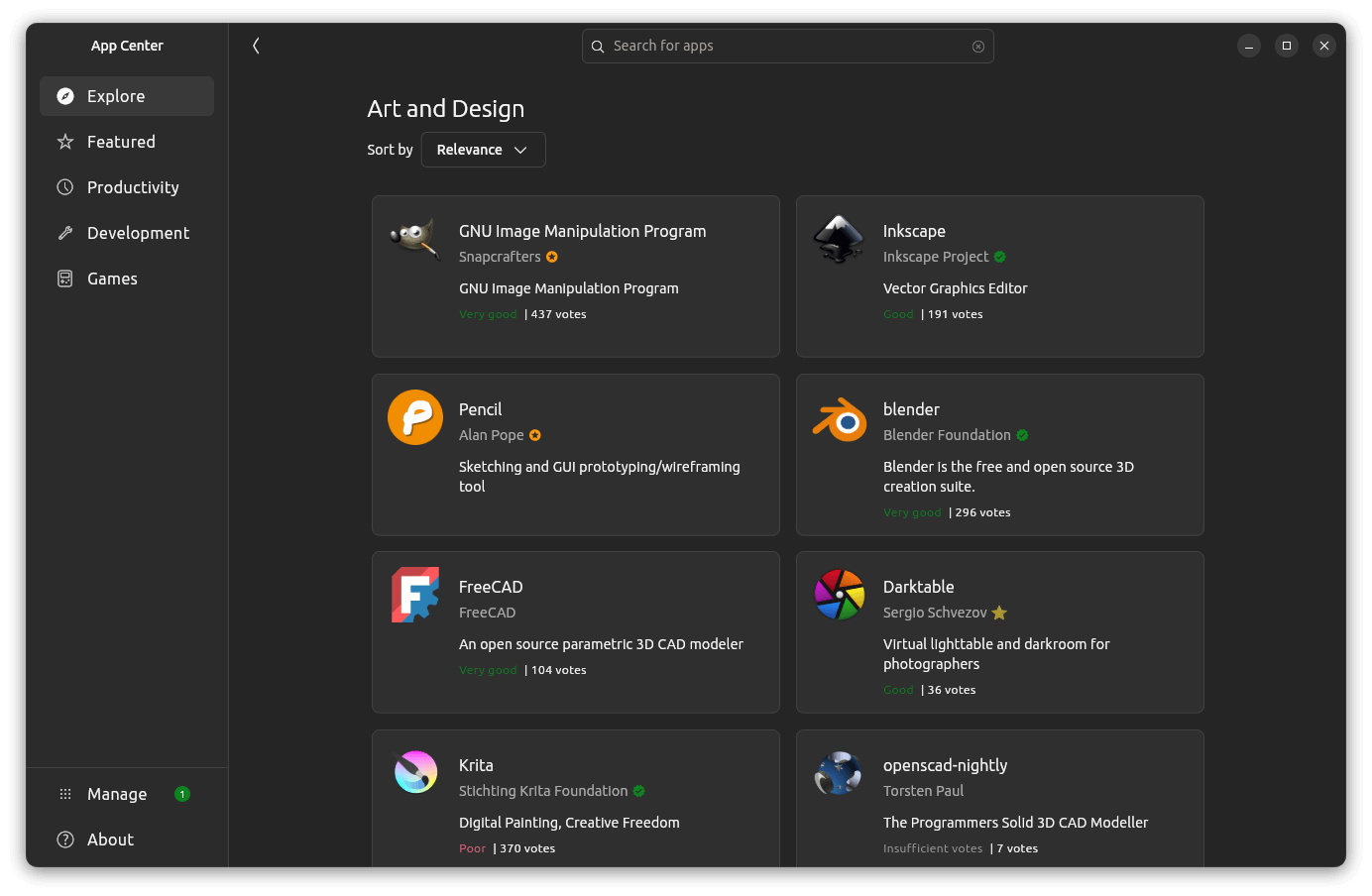Select the Darktable app icon
The height and width of the screenshot is (896, 1372).
[839, 595]
